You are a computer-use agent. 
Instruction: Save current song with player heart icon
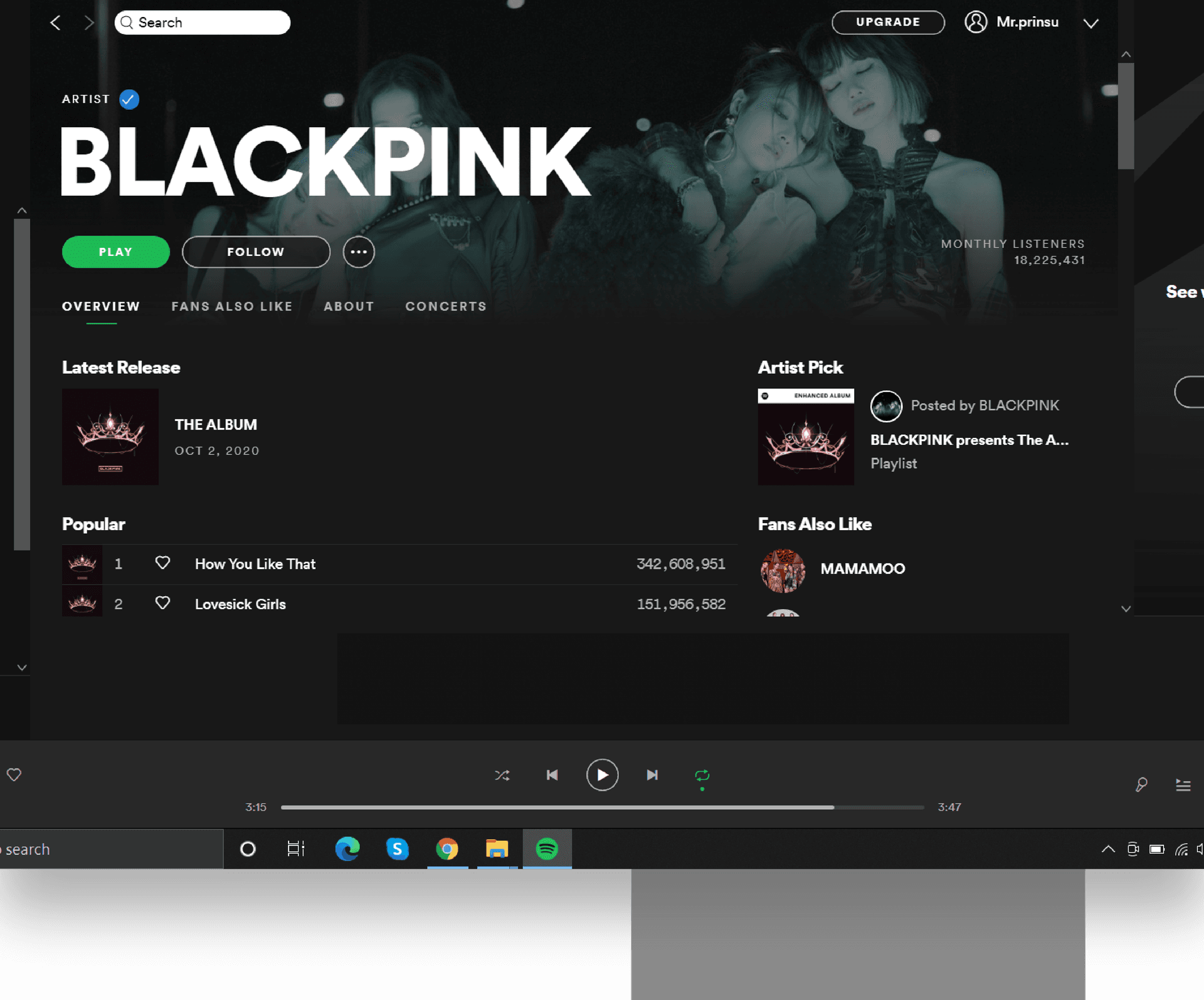tap(14, 775)
